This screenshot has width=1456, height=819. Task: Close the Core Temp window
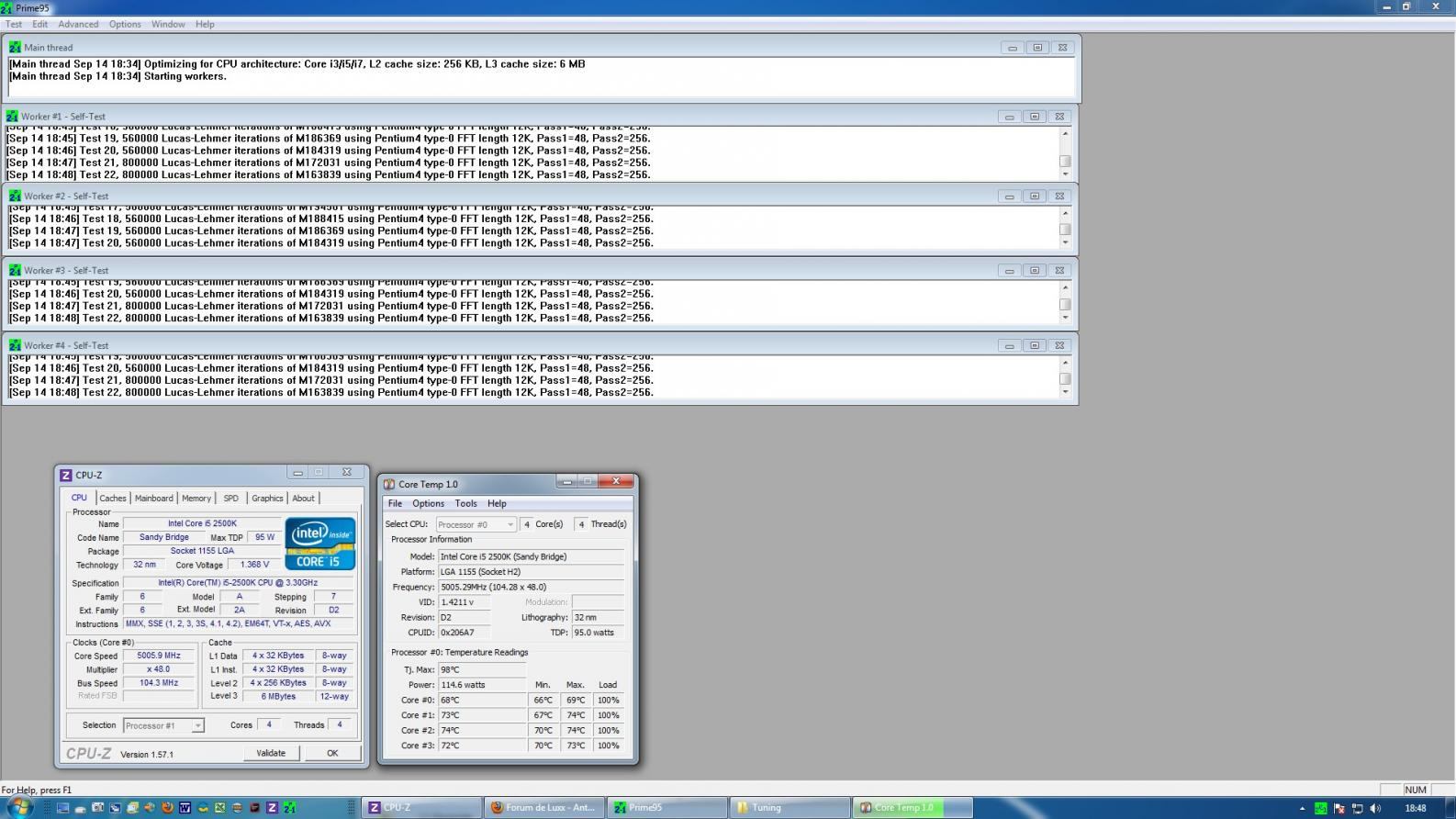(x=616, y=481)
